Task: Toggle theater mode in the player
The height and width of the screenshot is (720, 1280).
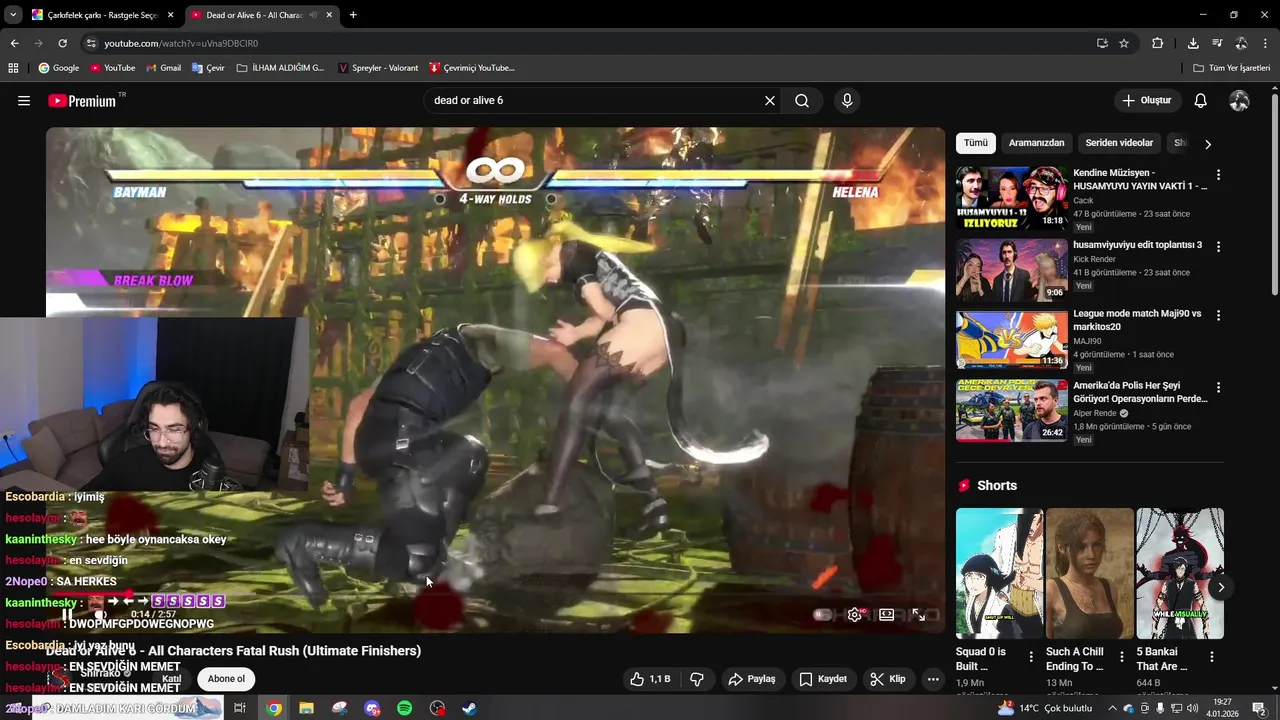Action: tap(887, 615)
